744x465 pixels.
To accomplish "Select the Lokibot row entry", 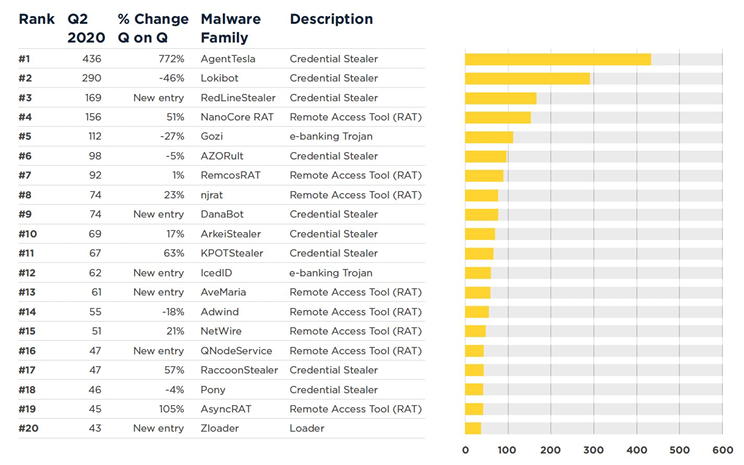I will [220, 78].
